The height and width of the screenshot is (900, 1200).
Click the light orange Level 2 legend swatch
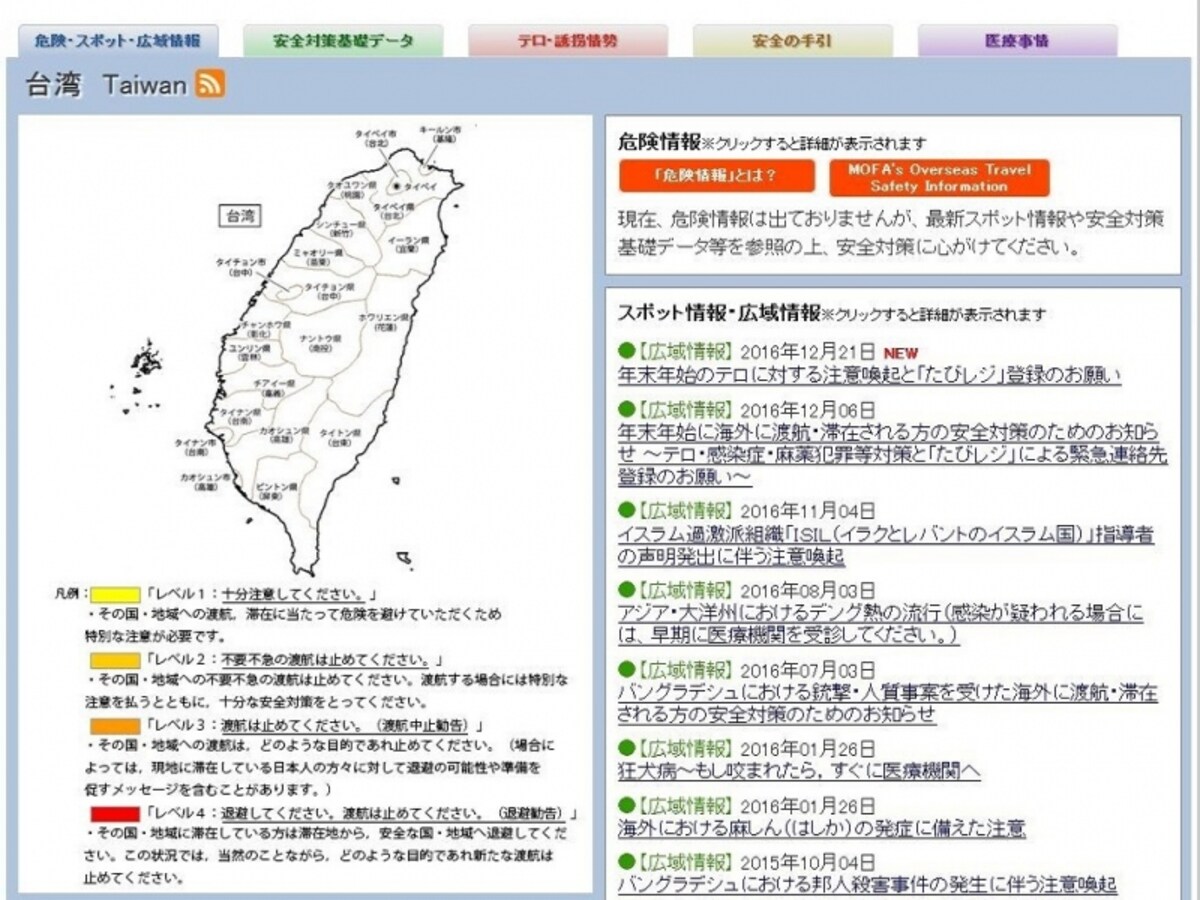[x=115, y=660]
